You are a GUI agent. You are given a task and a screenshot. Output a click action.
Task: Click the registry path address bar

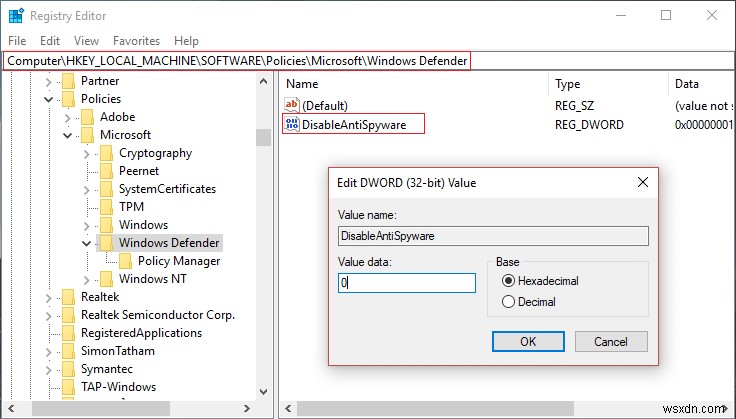pos(237,61)
